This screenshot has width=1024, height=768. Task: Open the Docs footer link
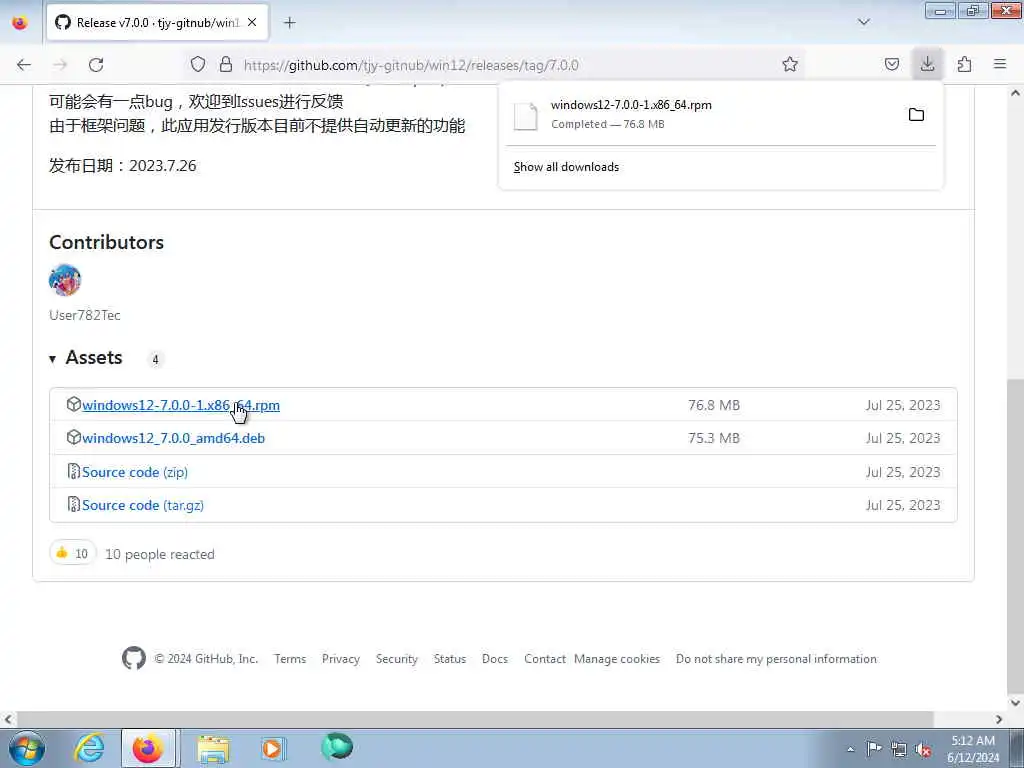[495, 659]
